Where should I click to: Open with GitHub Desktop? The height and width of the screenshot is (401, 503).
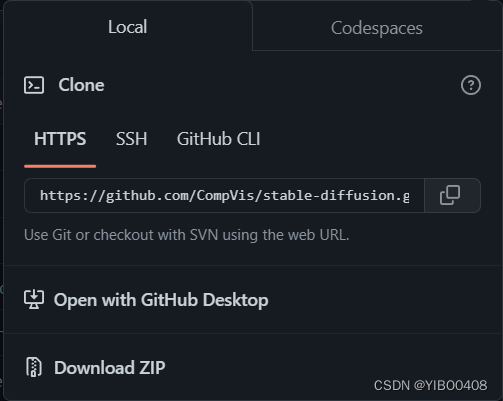coord(161,300)
